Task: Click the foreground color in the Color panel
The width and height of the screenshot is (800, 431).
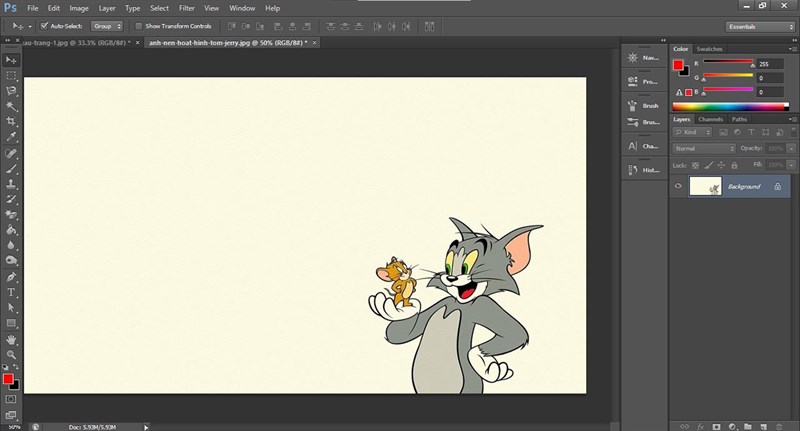Action: point(678,65)
